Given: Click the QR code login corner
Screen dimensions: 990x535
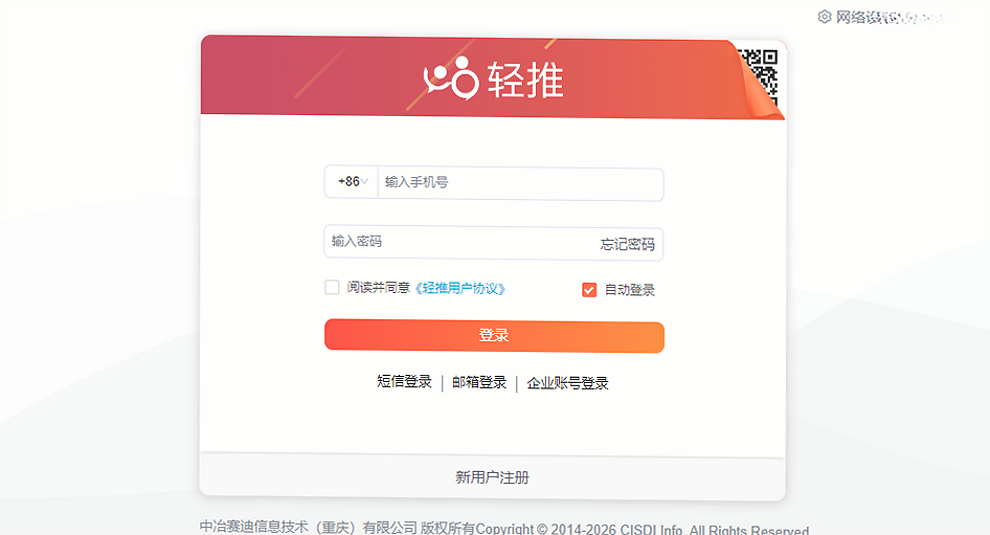Looking at the screenshot, I should coord(760,78).
